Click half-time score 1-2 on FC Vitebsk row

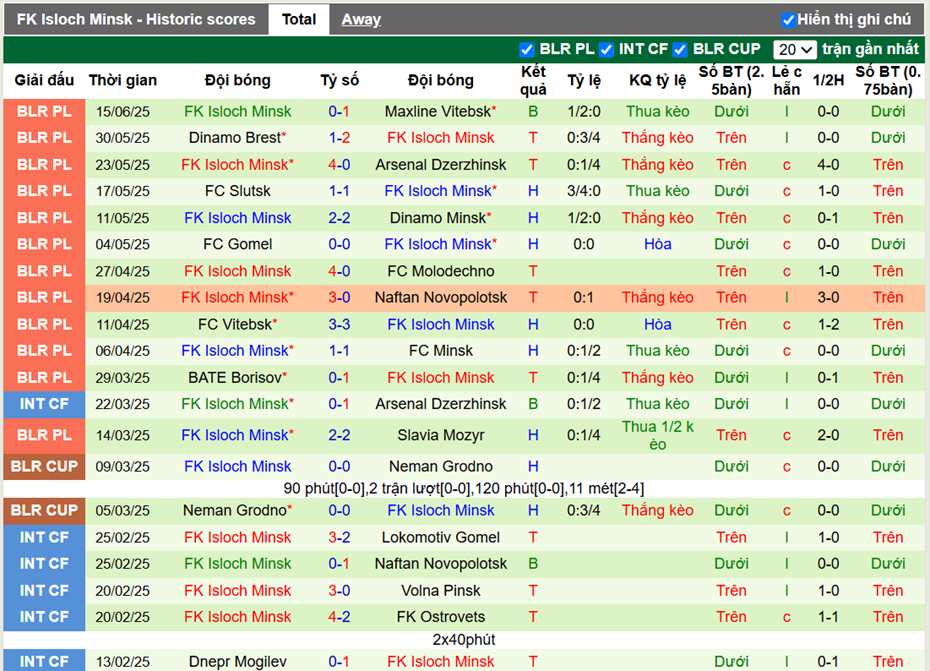[828, 325]
